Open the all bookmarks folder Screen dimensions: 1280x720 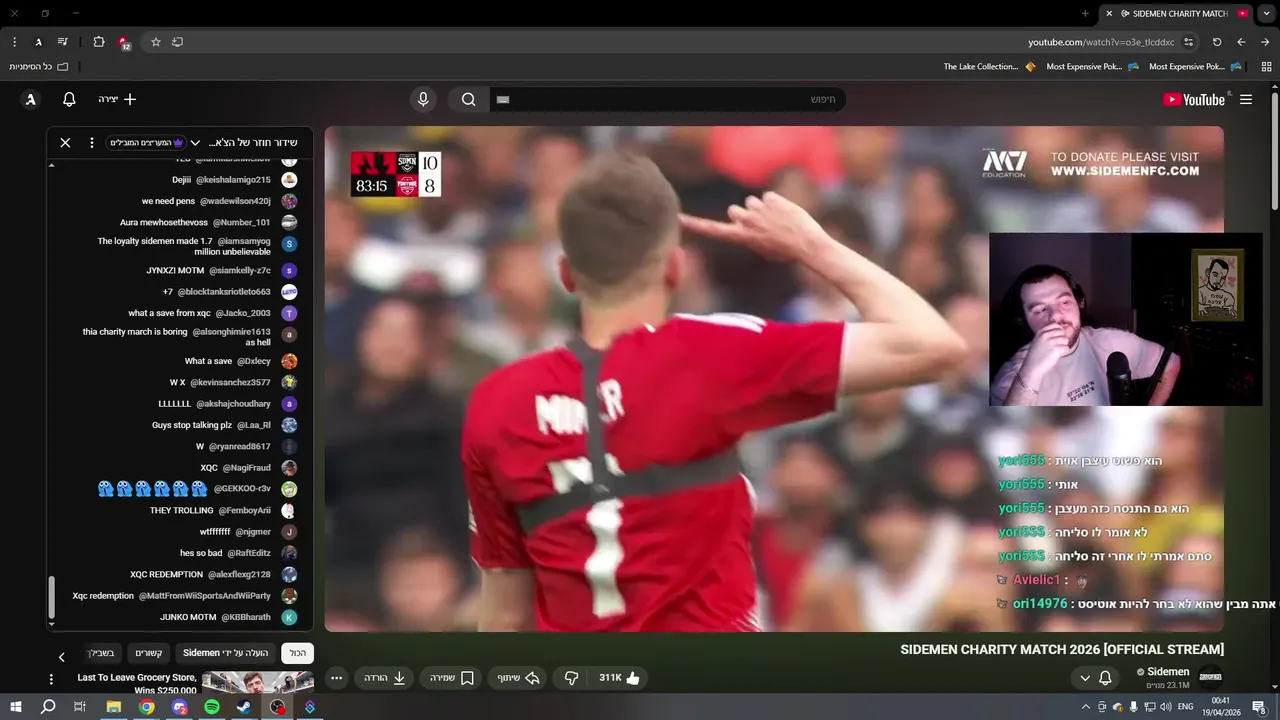tap(39, 66)
